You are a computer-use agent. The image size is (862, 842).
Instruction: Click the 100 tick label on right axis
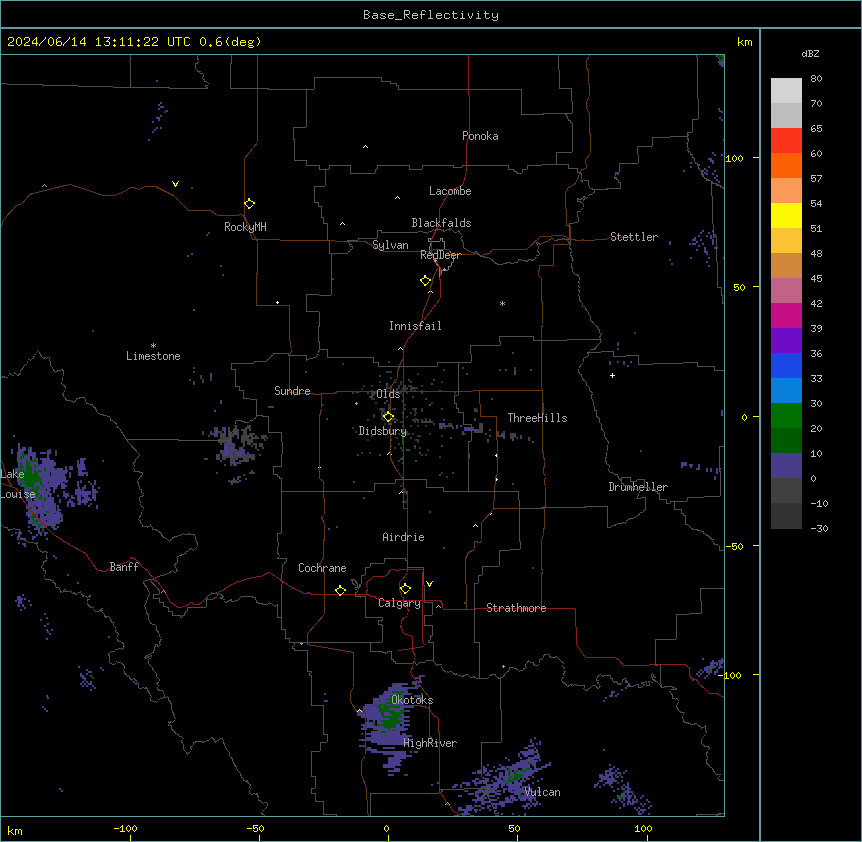(x=734, y=158)
